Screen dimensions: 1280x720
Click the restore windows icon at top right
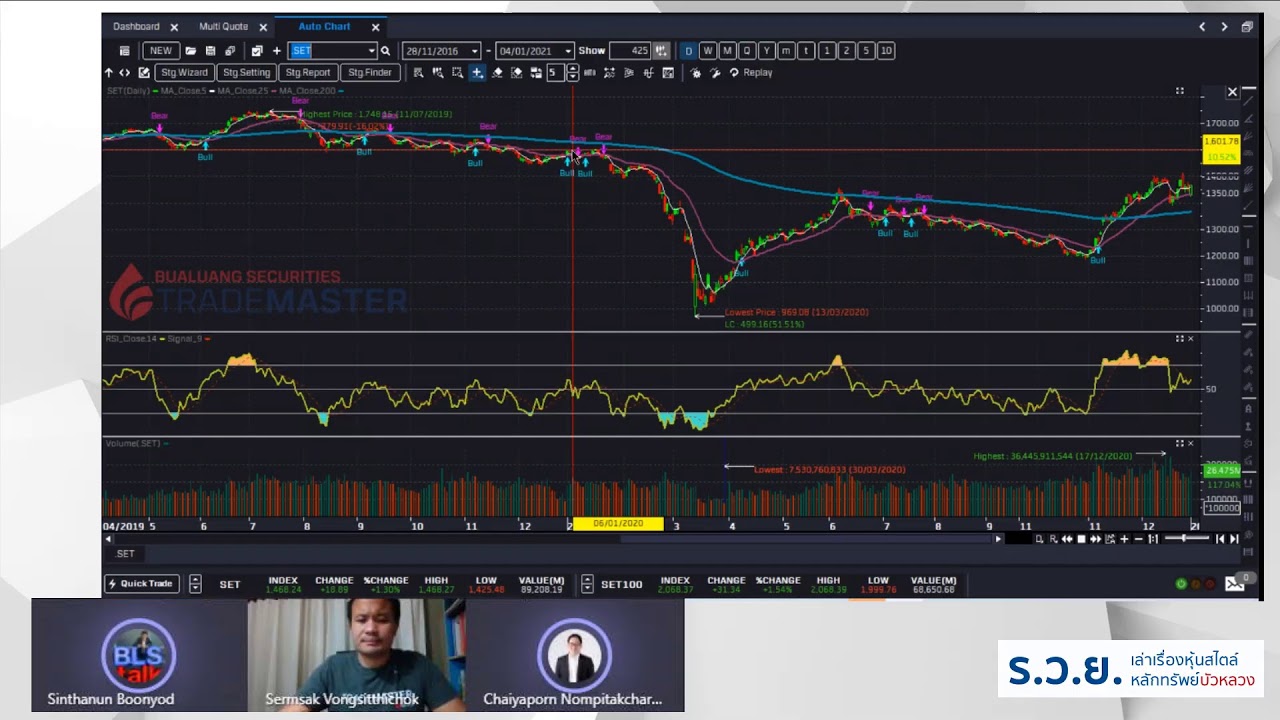coord(1247,27)
